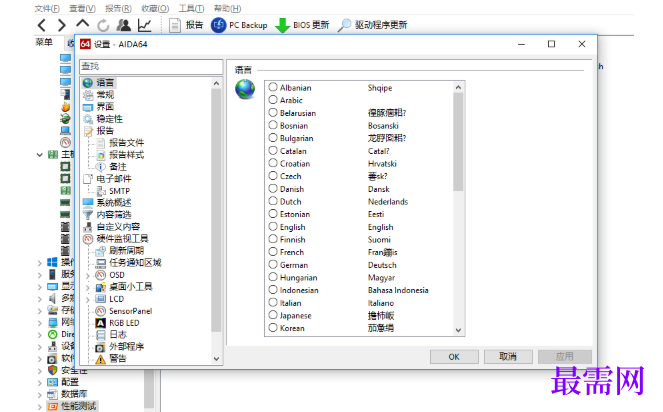Open the 界面 interface settings item
The height and width of the screenshot is (412, 663).
pyautogui.click(x=99, y=107)
